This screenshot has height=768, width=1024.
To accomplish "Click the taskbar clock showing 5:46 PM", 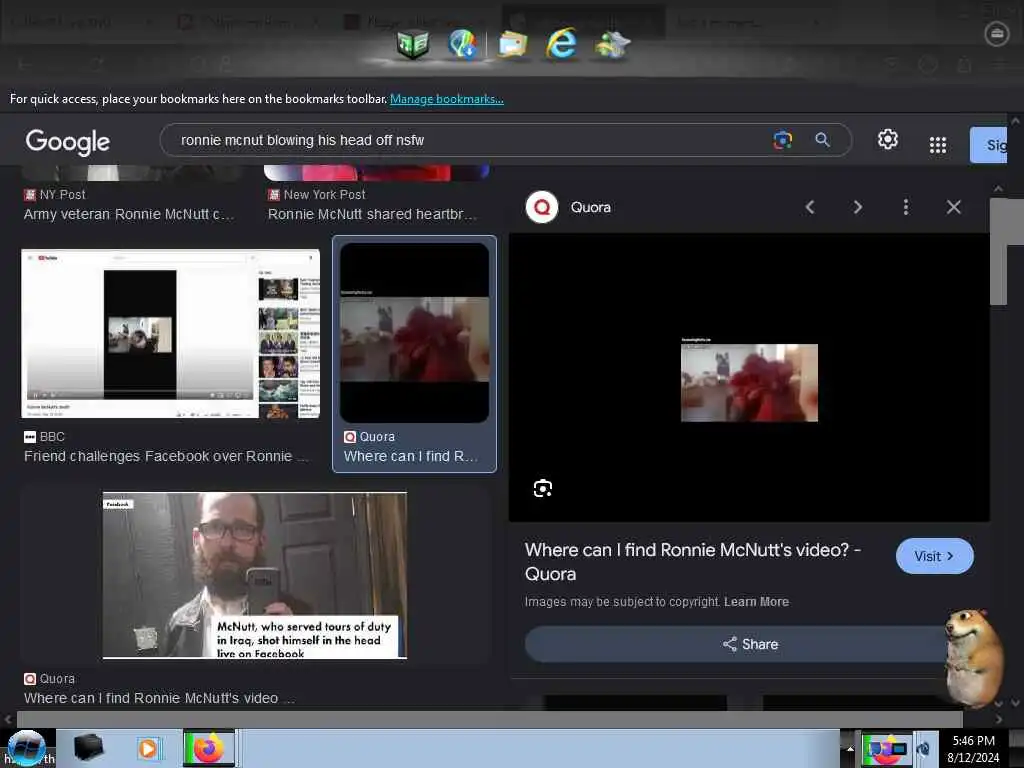I will coord(973,749).
